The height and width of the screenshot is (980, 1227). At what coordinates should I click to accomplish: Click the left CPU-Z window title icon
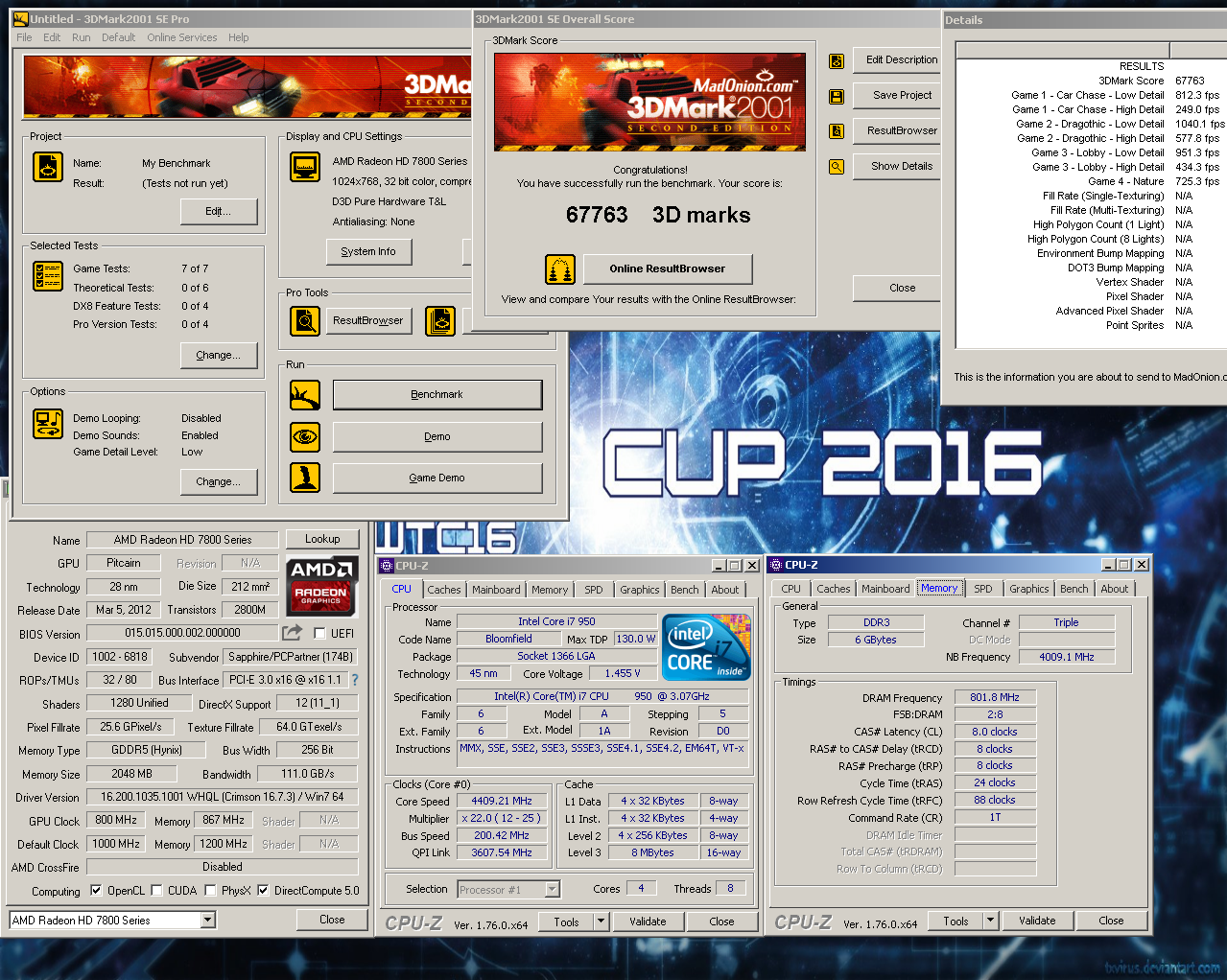(387, 566)
